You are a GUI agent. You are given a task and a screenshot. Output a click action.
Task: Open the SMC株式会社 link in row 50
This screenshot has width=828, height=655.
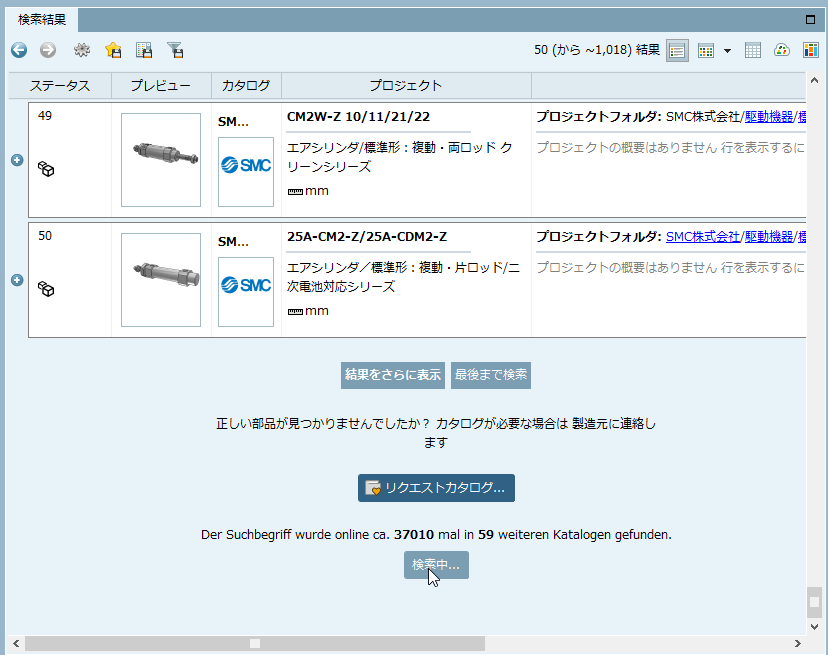click(x=703, y=237)
